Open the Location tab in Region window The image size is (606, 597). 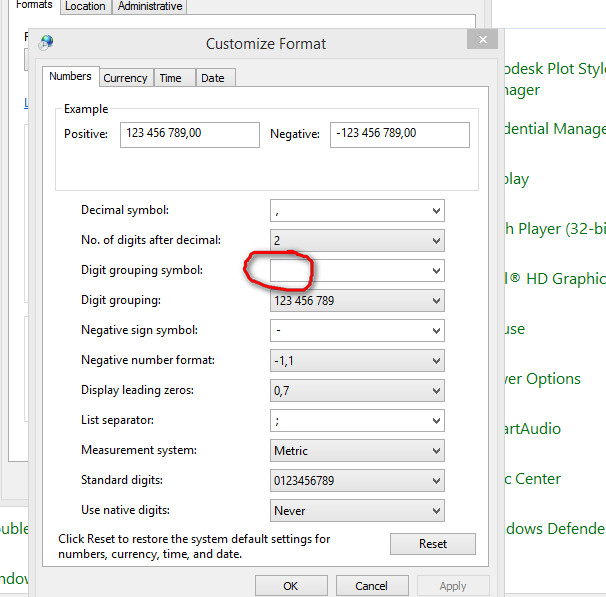85,6
